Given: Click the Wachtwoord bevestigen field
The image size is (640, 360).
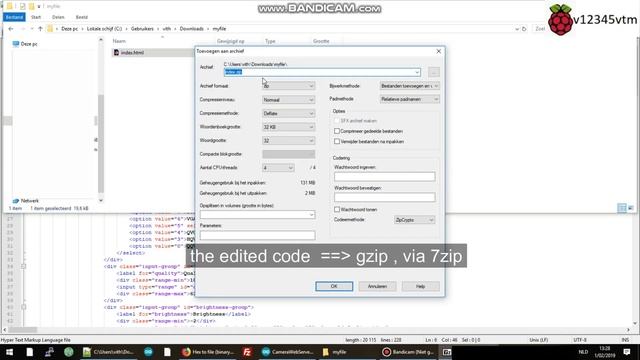Looking at the screenshot, I should click(384, 198).
